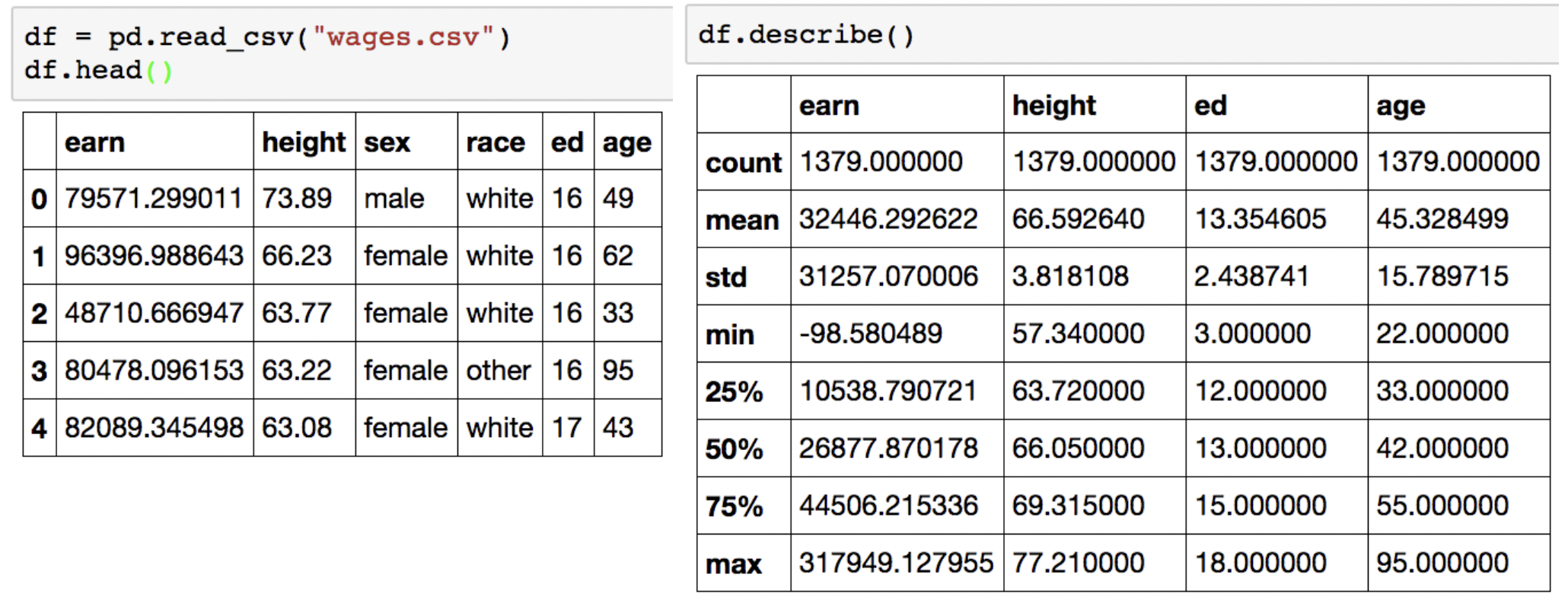Viewport: 1568px width, 600px height.
Task: Click height value 63.22
Action: [x=297, y=370]
